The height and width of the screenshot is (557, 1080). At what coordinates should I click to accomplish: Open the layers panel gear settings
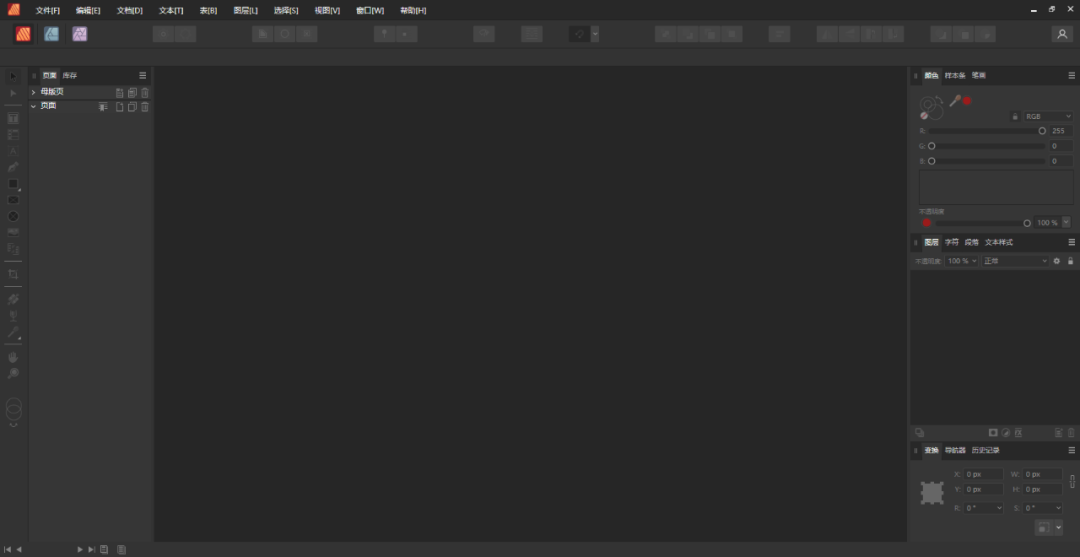[1056, 261]
